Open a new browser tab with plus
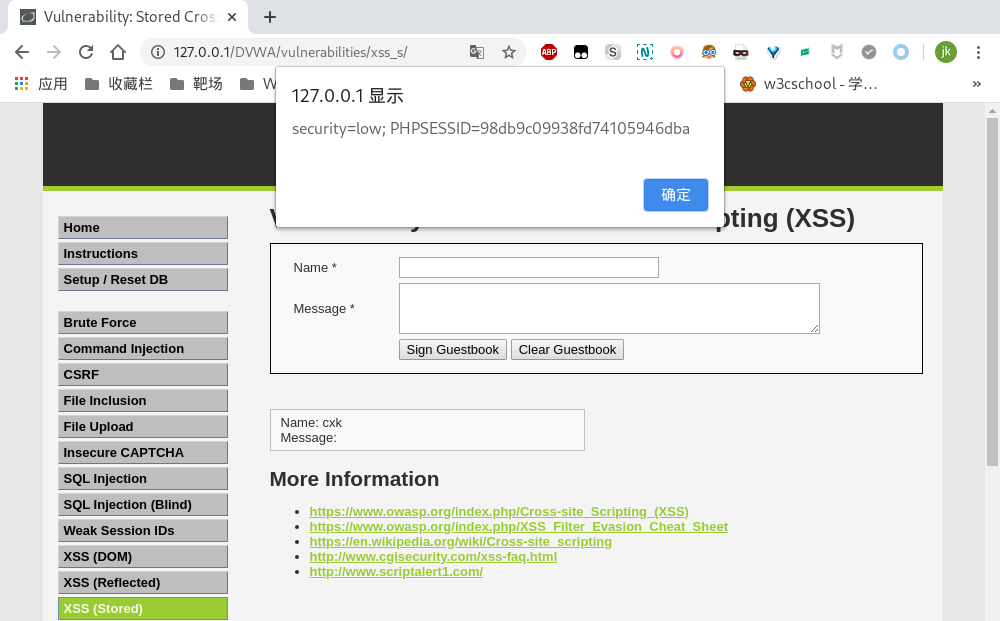The width and height of the screenshot is (1000, 621). [270, 17]
